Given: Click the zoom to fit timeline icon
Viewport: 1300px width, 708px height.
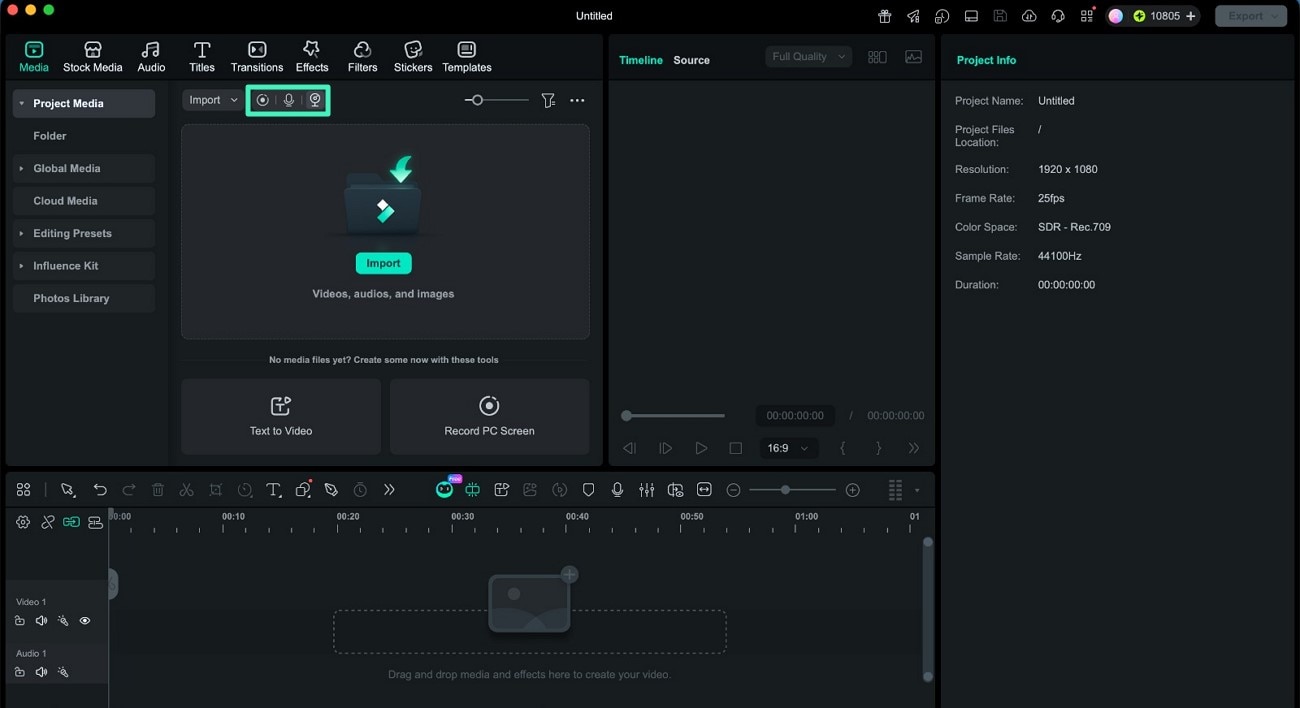Looking at the screenshot, I should tap(704, 490).
